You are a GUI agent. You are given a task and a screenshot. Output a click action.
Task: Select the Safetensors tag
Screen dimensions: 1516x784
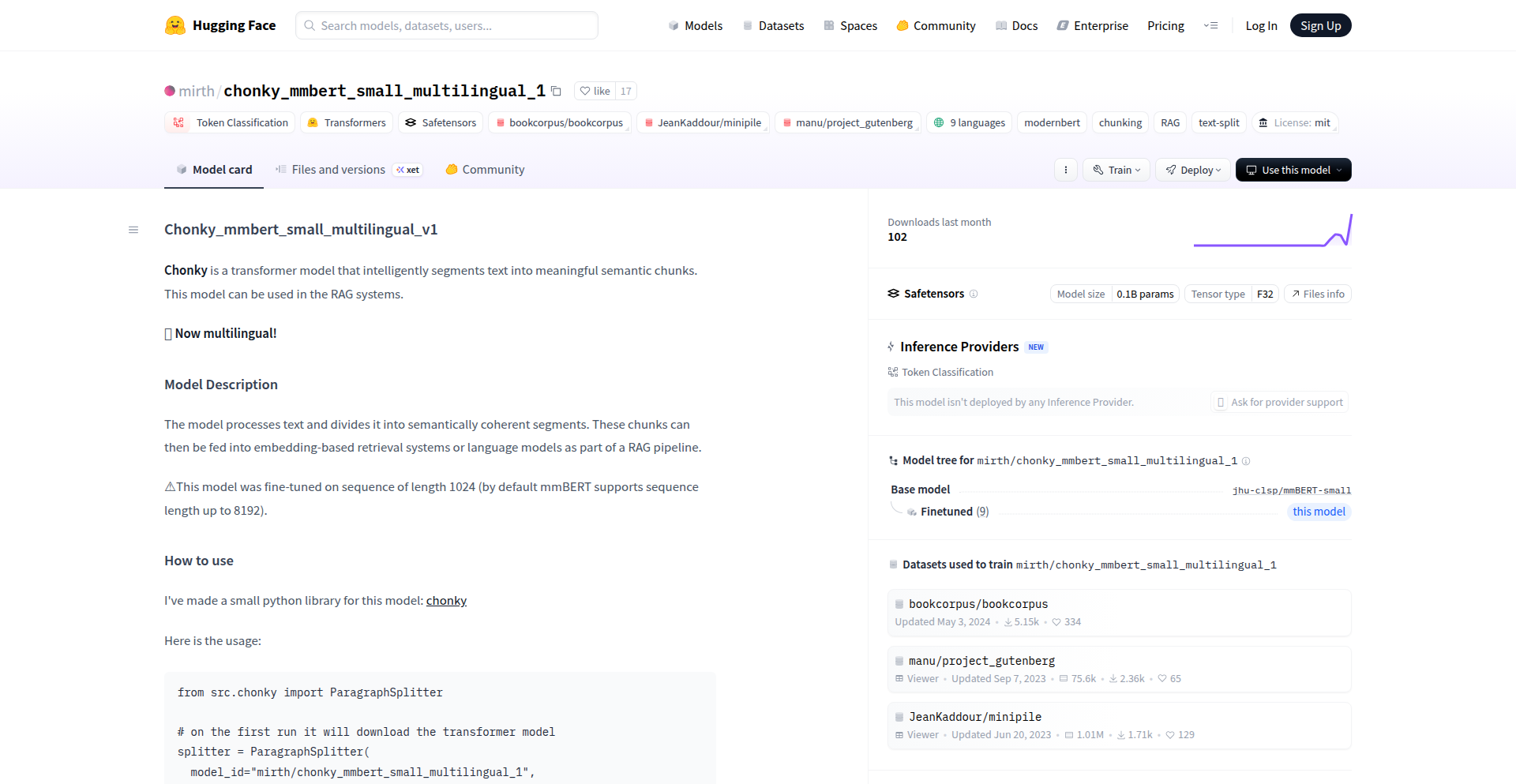[441, 122]
